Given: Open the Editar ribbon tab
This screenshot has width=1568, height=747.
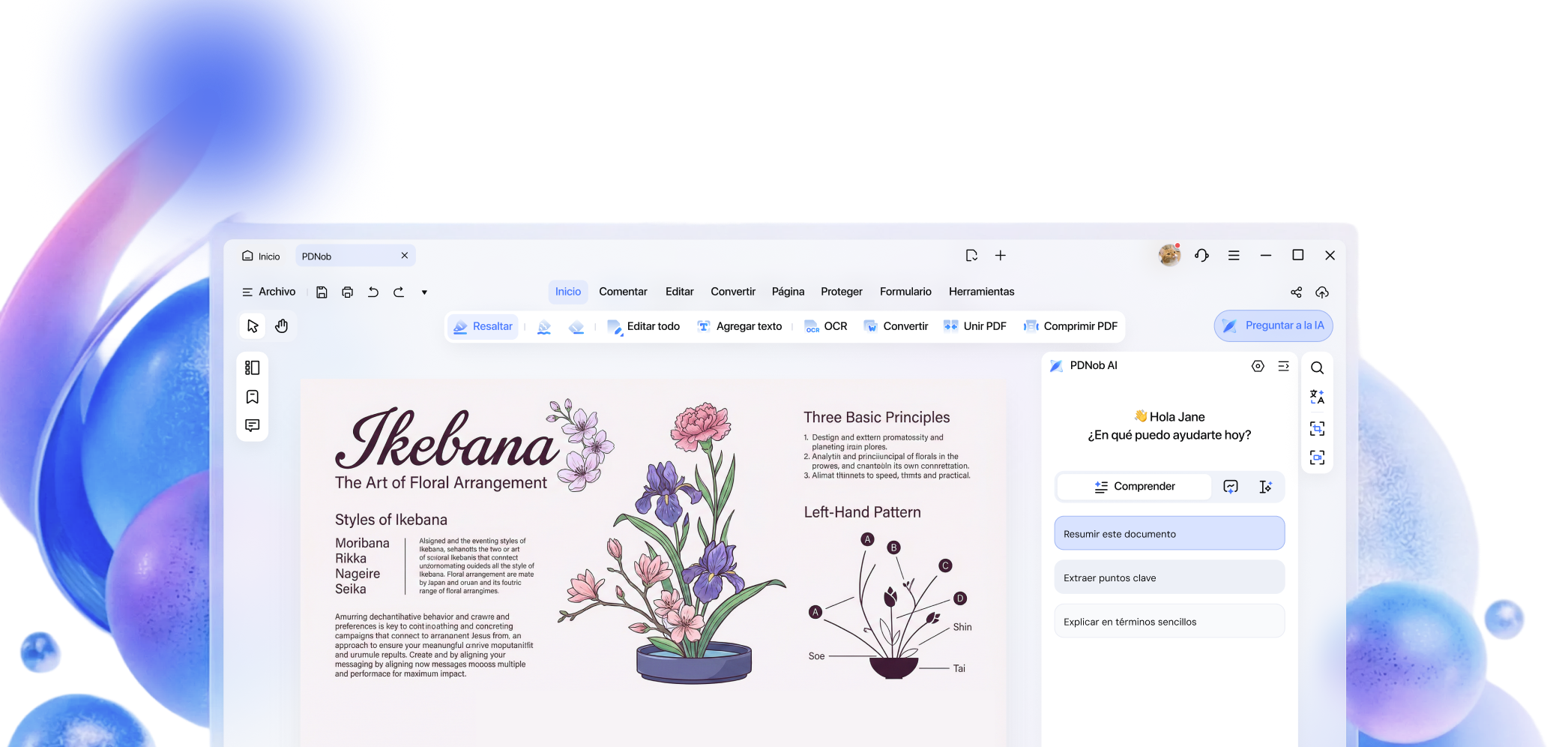Looking at the screenshot, I should click(680, 292).
